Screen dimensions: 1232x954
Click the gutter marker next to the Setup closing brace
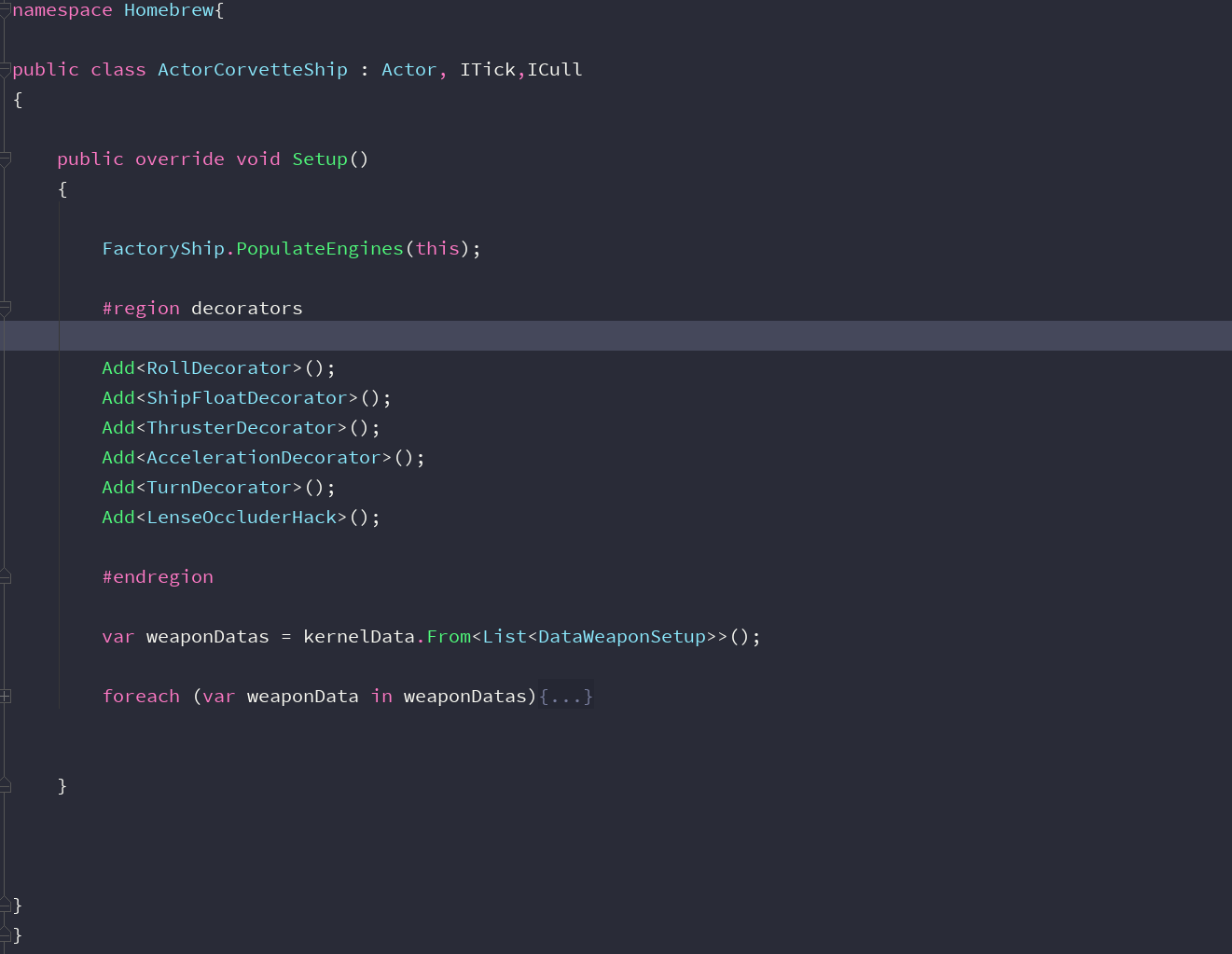[x=5, y=784]
